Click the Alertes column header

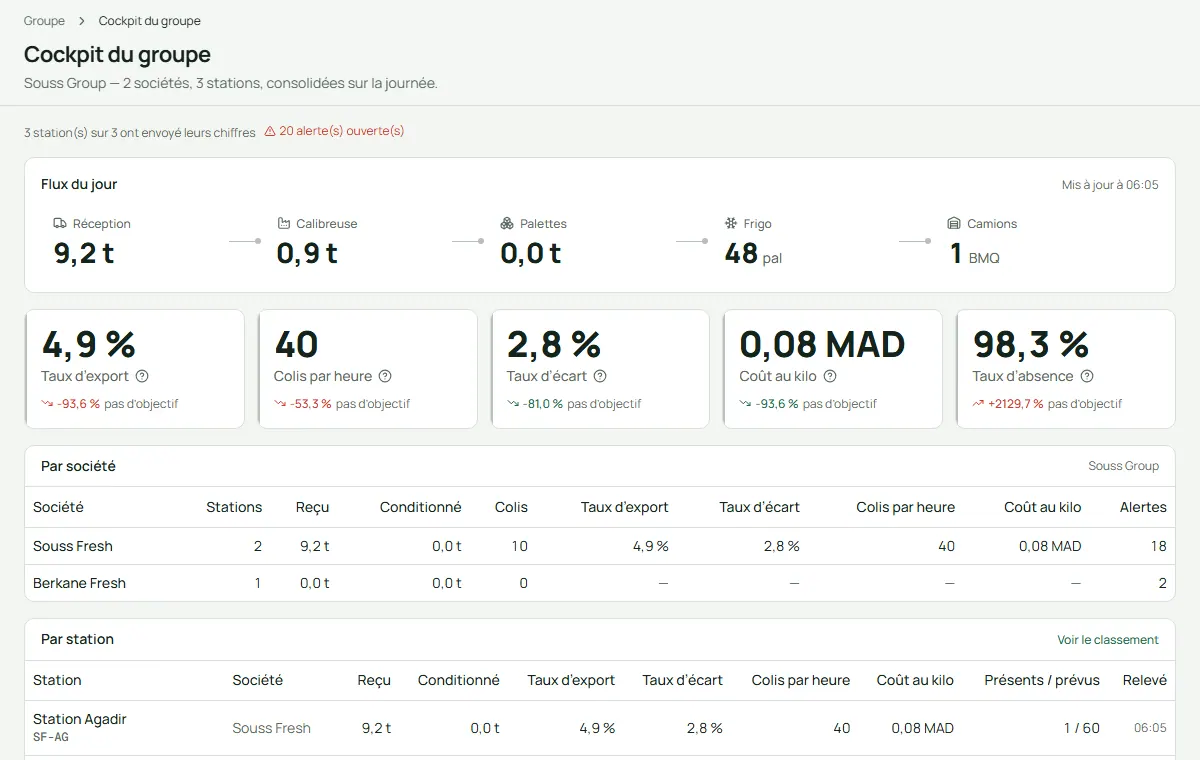point(1143,507)
